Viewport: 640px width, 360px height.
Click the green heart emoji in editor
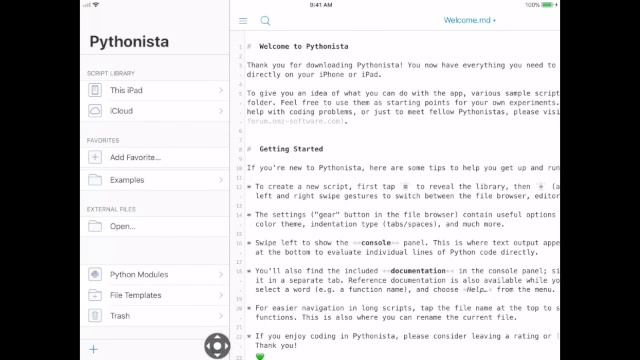[260, 356]
